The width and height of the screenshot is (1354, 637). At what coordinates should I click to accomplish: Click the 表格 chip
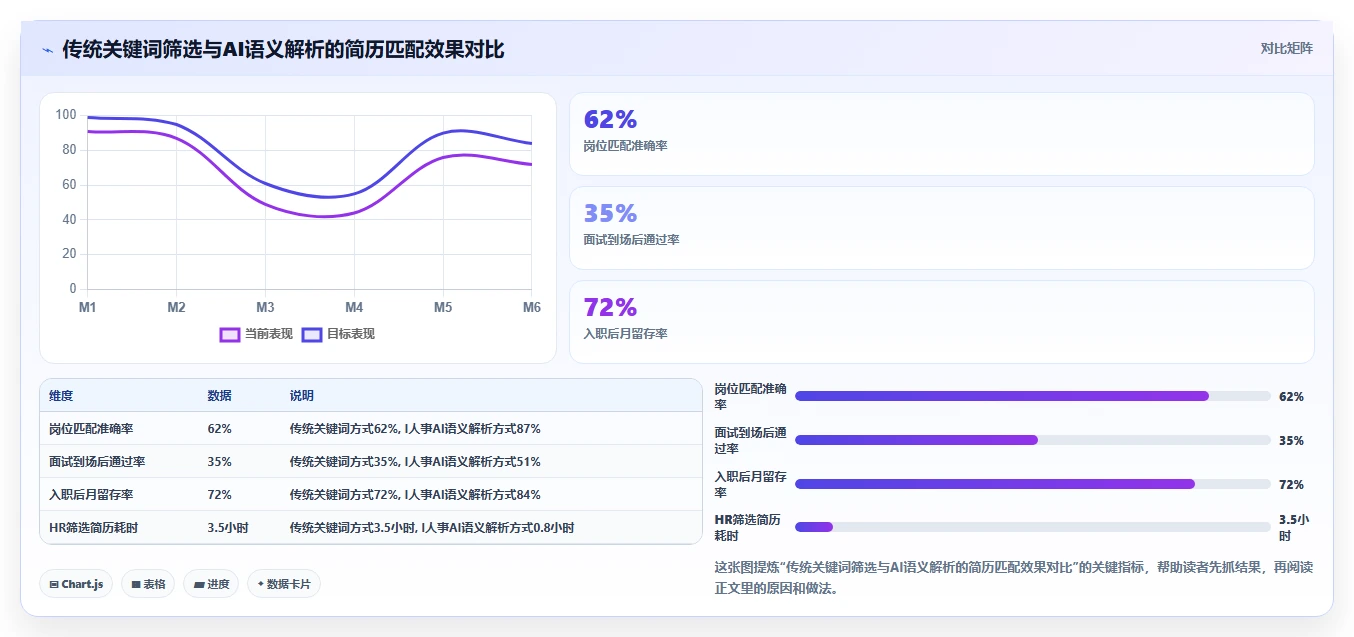tap(148, 584)
